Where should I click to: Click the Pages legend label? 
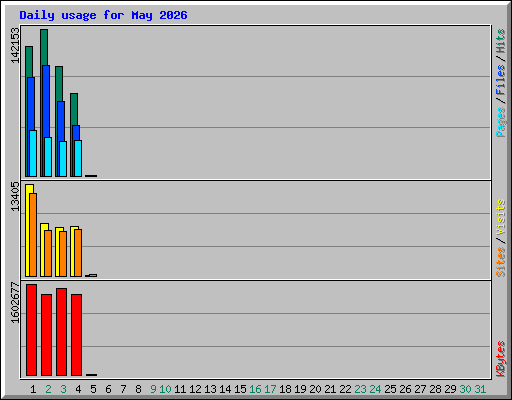click(500, 122)
